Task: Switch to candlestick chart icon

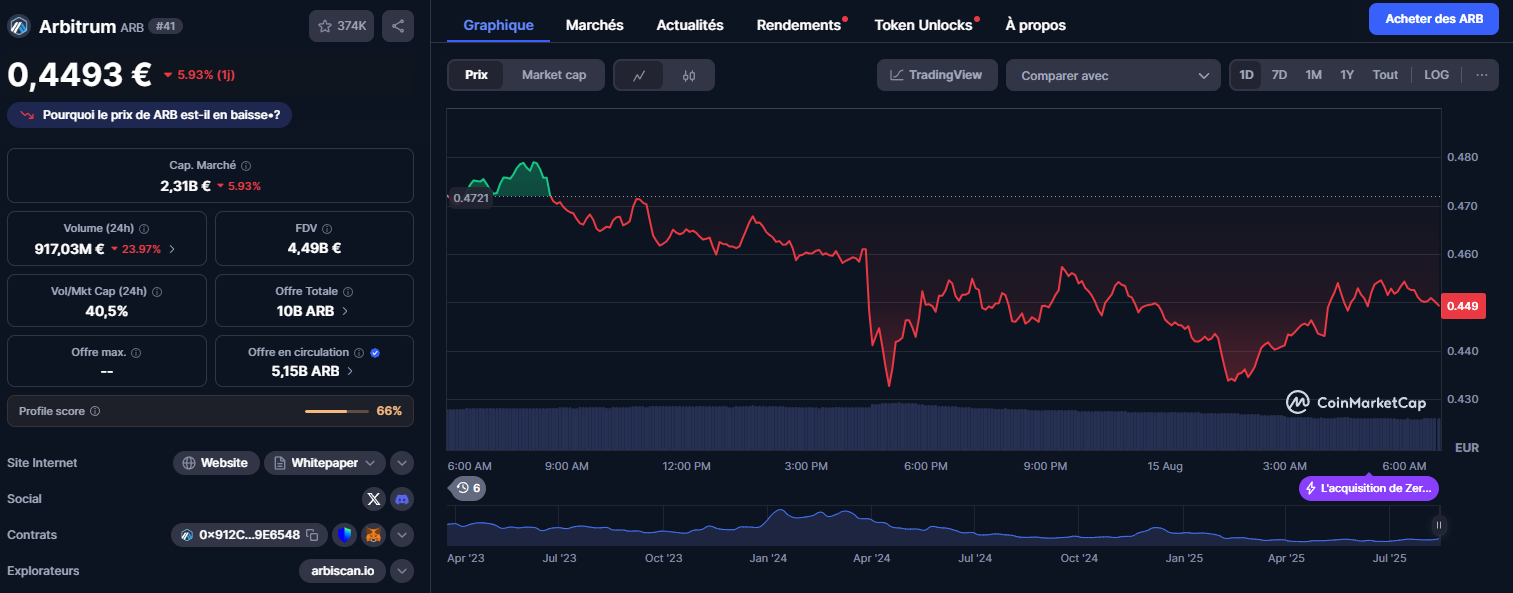Action: (689, 75)
